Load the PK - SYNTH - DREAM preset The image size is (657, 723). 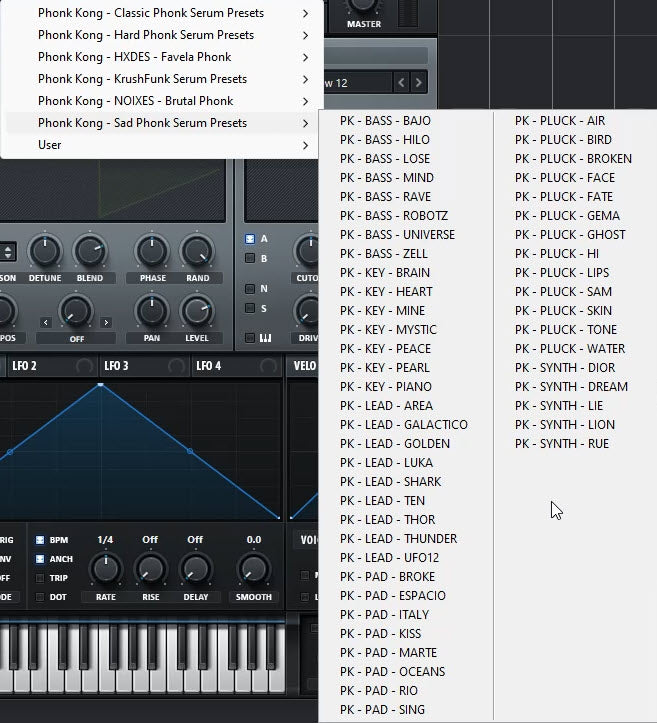point(571,387)
